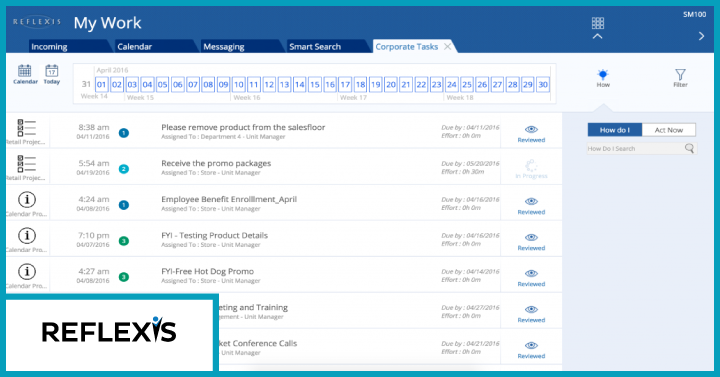Select the Act Now button
This screenshot has height=377, width=720.
point(669,130)
